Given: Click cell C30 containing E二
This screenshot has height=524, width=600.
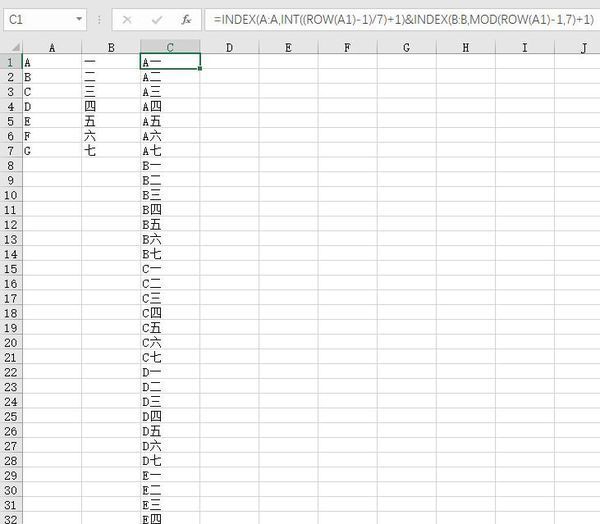Looking at the screenshot, I should click(170, 490).
